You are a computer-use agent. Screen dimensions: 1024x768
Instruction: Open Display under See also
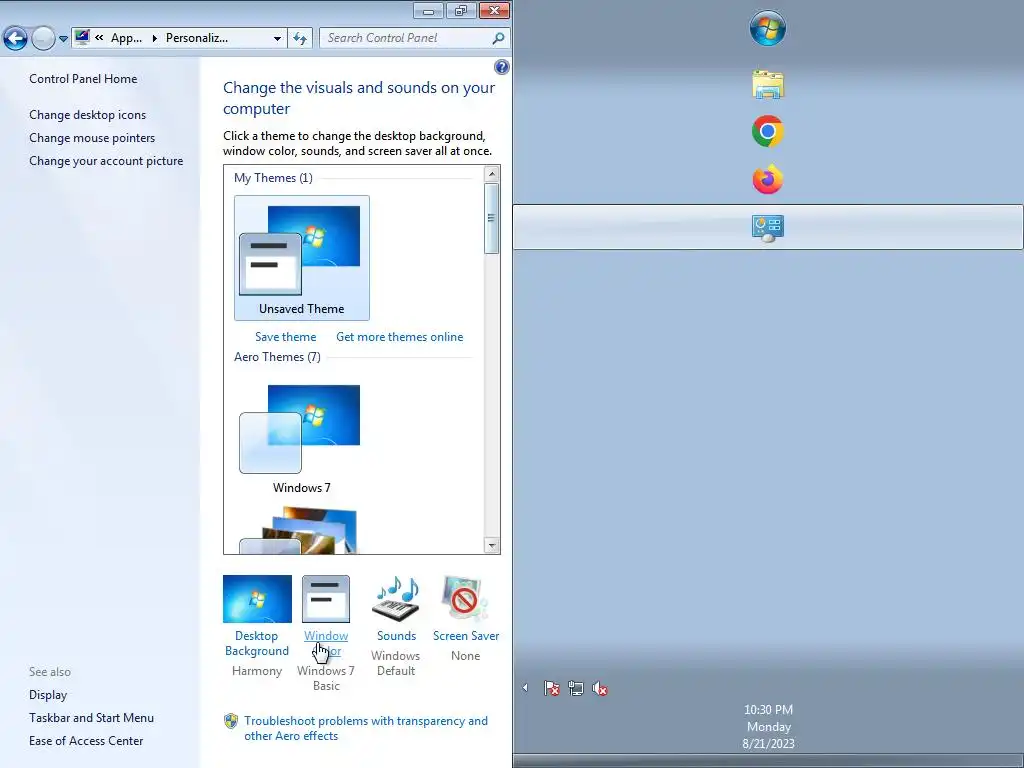coord(48,695)
